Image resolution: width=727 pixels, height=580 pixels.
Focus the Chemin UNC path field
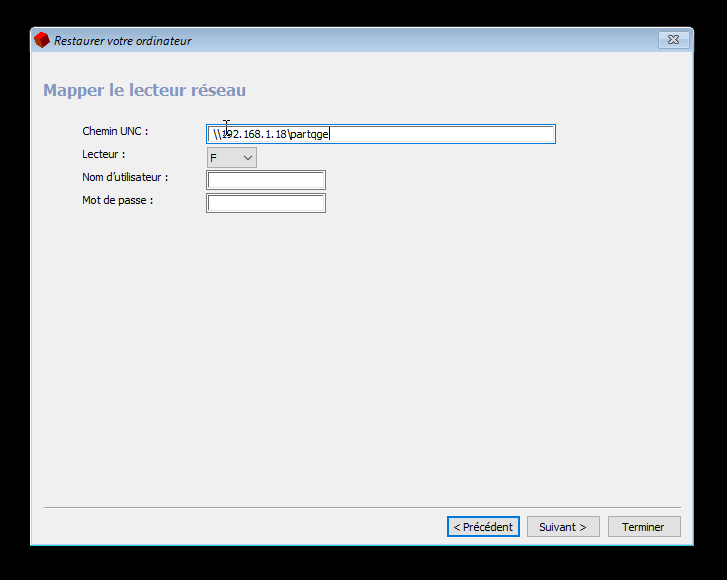(x=380, y=134)
